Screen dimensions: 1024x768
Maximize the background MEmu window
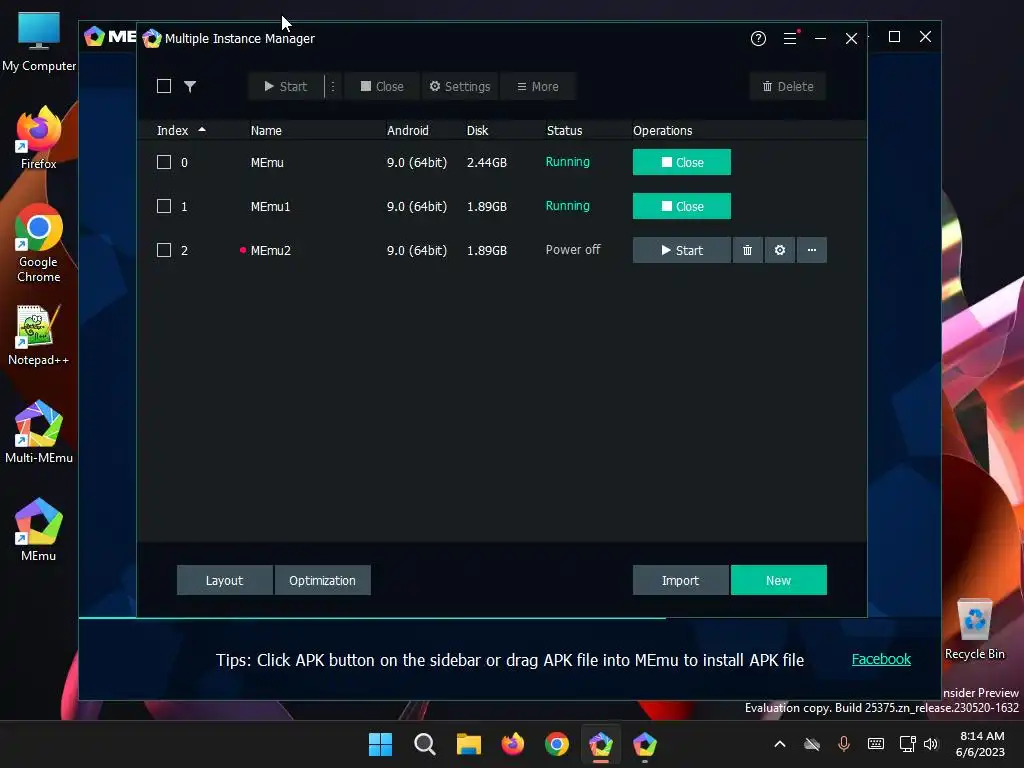[895, 37]
